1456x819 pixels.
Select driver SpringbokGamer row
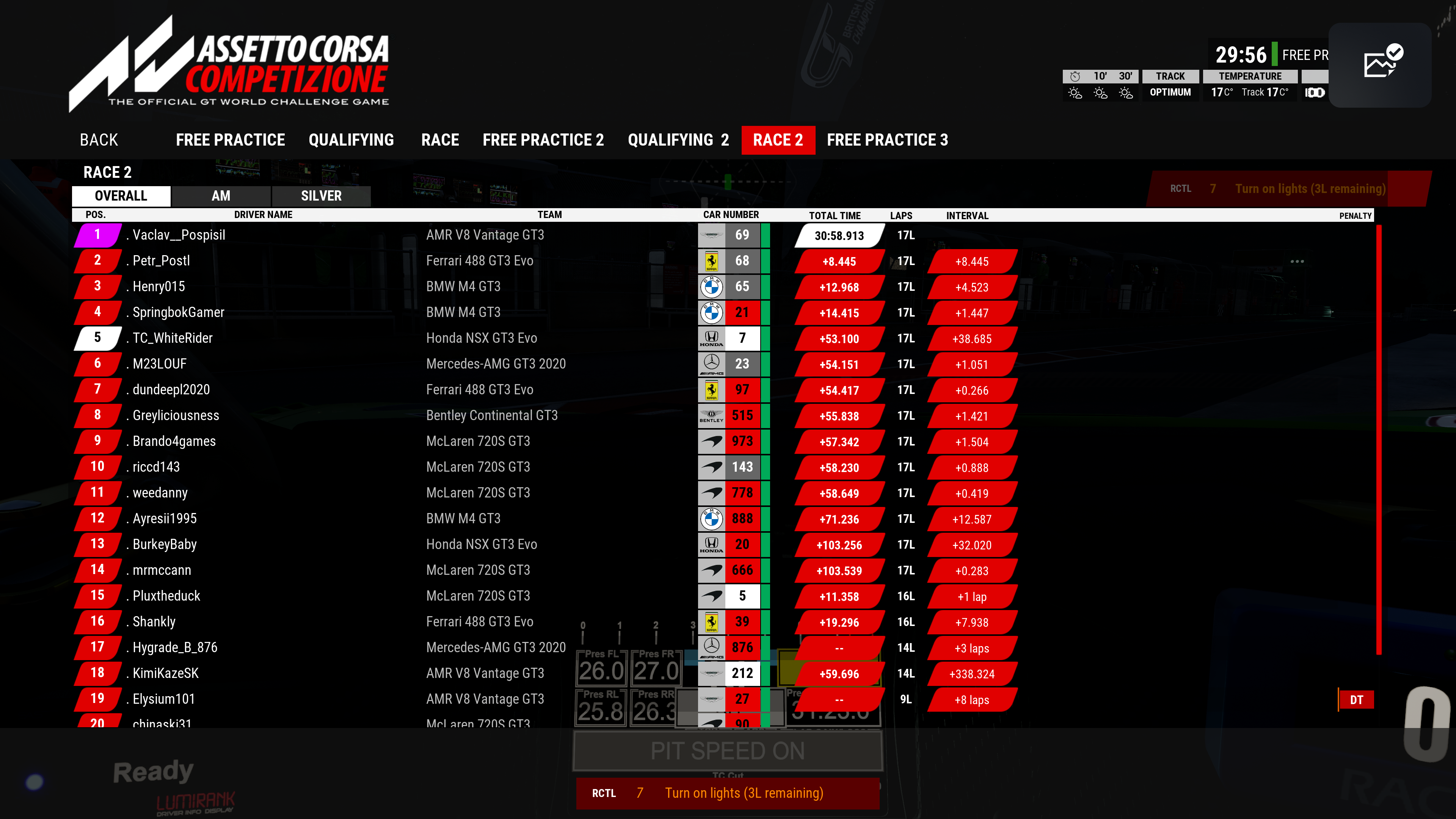(x=723, y=312)
